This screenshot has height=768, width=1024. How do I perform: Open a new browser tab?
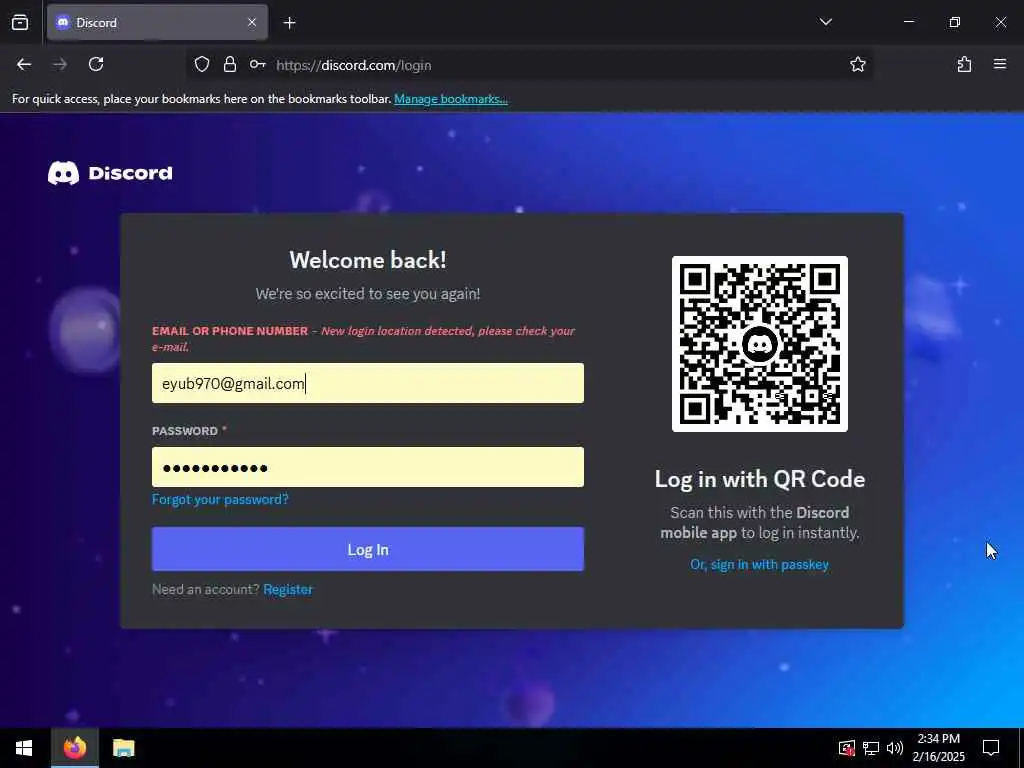tap(289, 23)
